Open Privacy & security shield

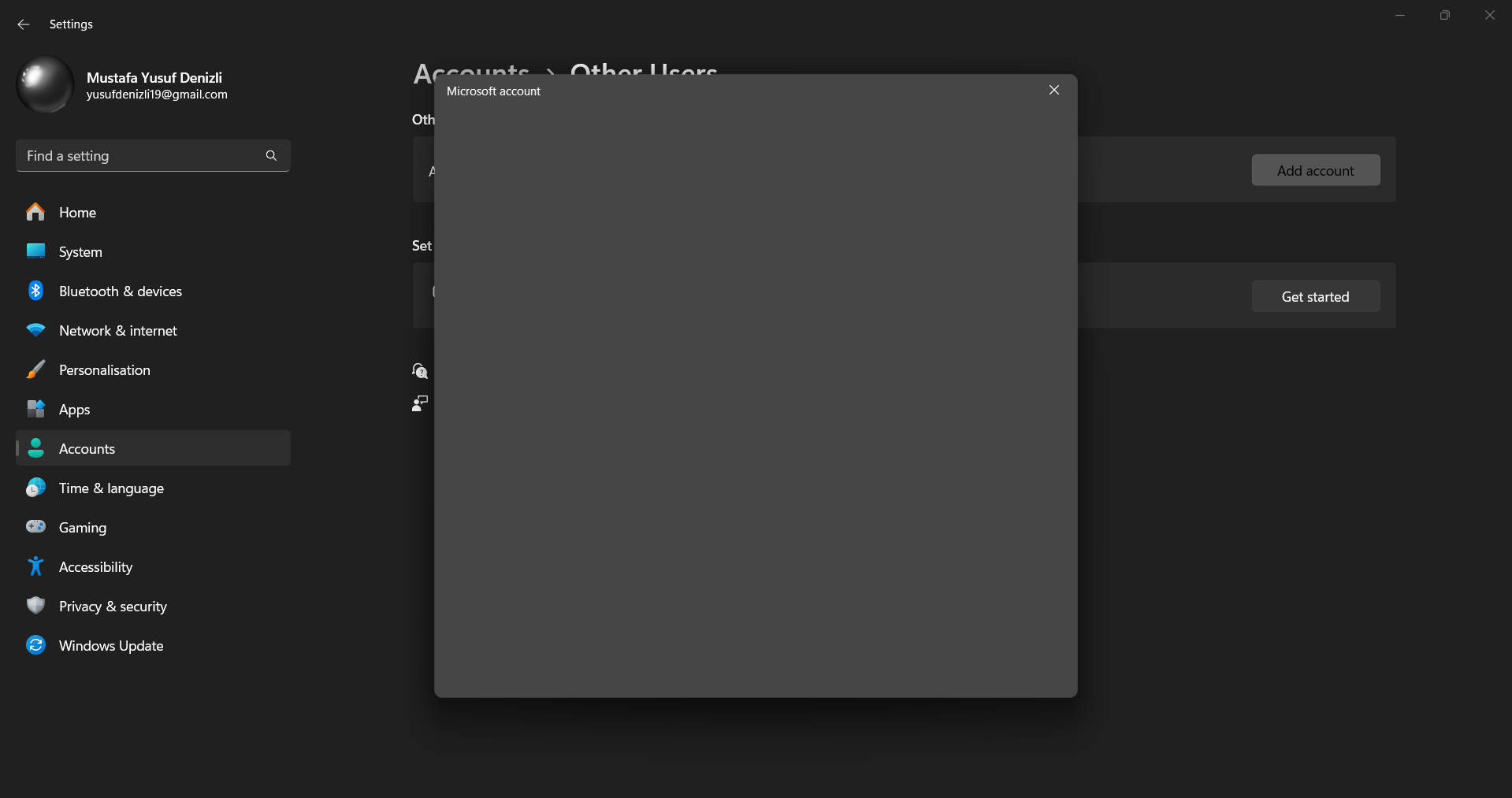click(35, 605)
